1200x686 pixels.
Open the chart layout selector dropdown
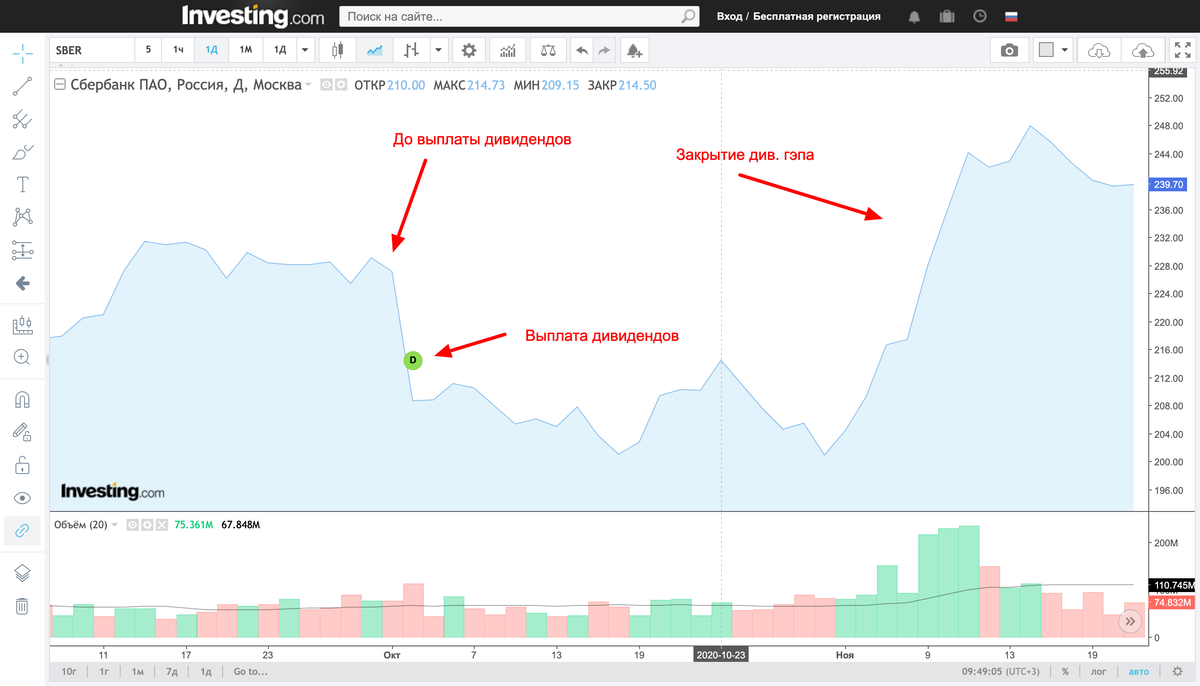pyautogui.click(x=1065, y=50)
